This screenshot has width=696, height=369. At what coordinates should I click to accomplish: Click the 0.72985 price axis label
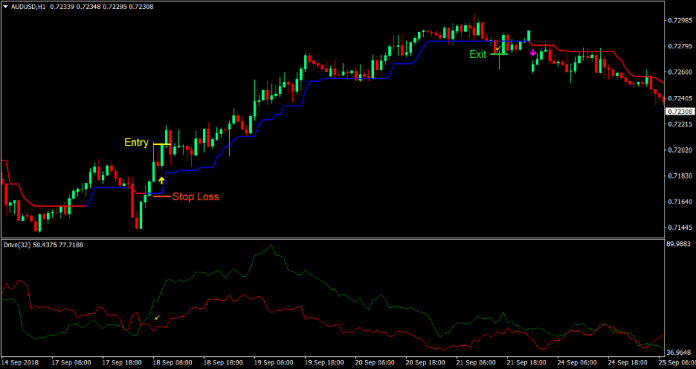click(x=680, y=20)
